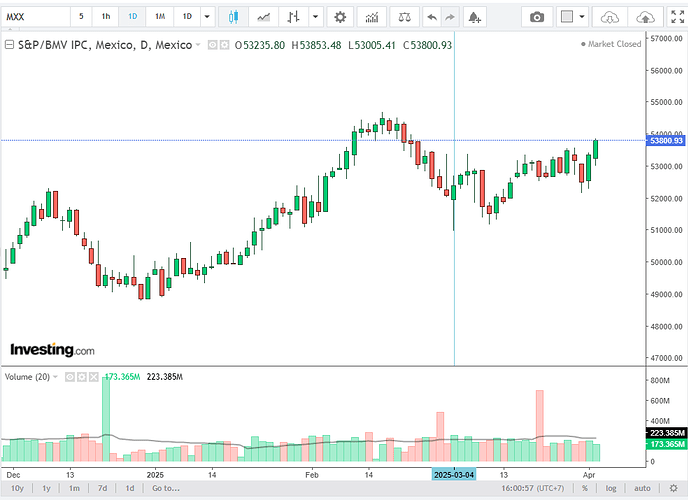Set the range to 7d
688x500 pixels.
pos(102,488)
